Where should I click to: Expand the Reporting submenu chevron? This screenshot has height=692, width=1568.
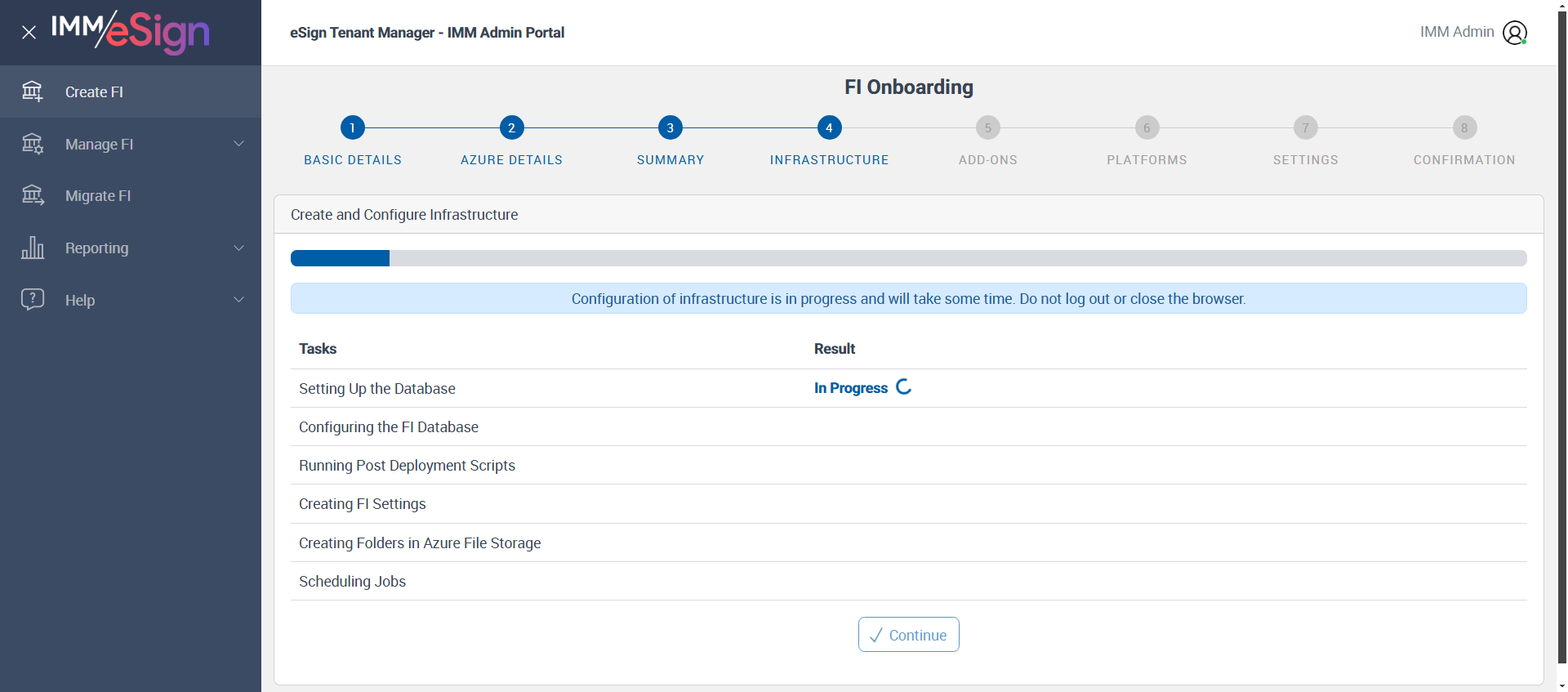click(x=238, y=248)
